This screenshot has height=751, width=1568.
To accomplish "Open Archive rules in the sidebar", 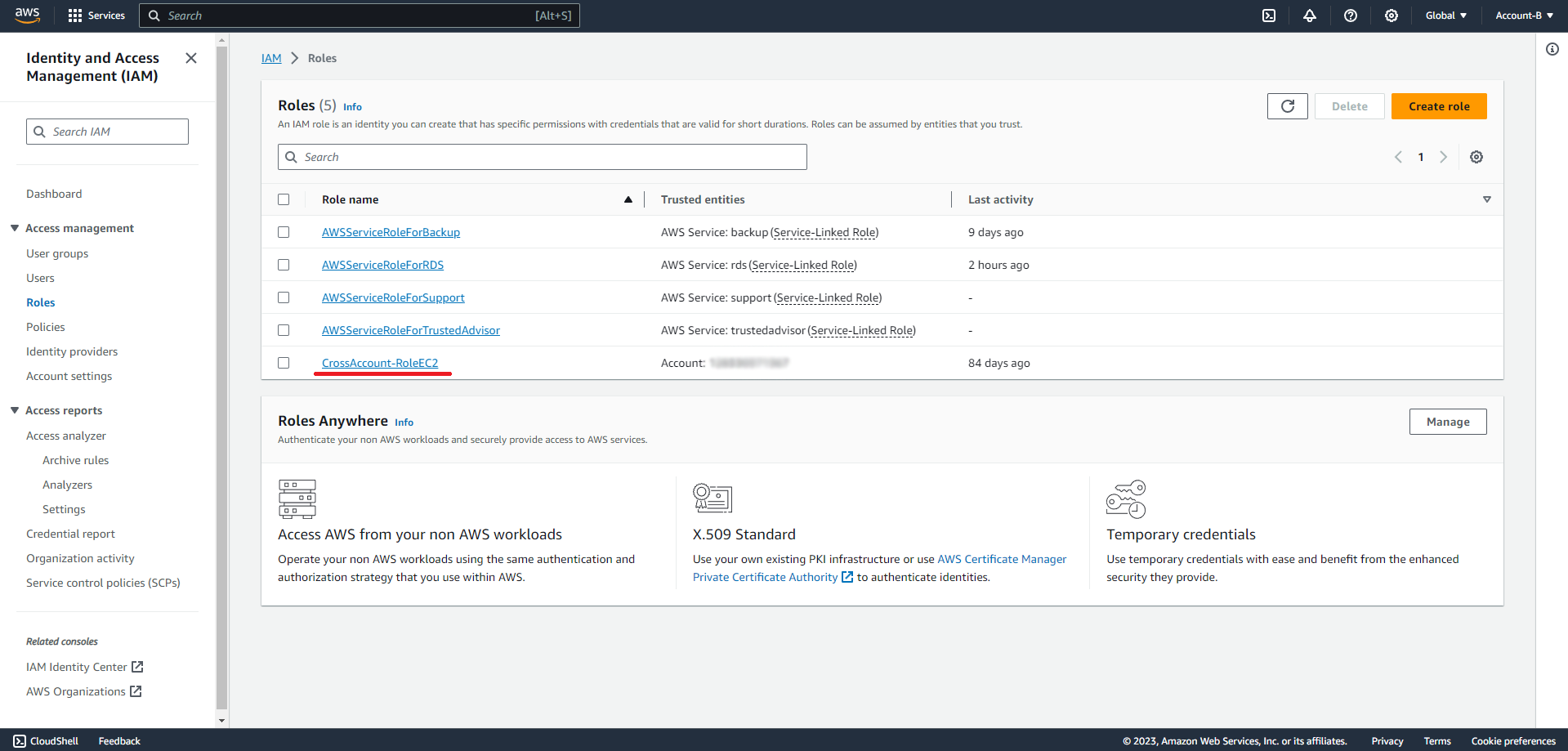I will click(76, 460).
